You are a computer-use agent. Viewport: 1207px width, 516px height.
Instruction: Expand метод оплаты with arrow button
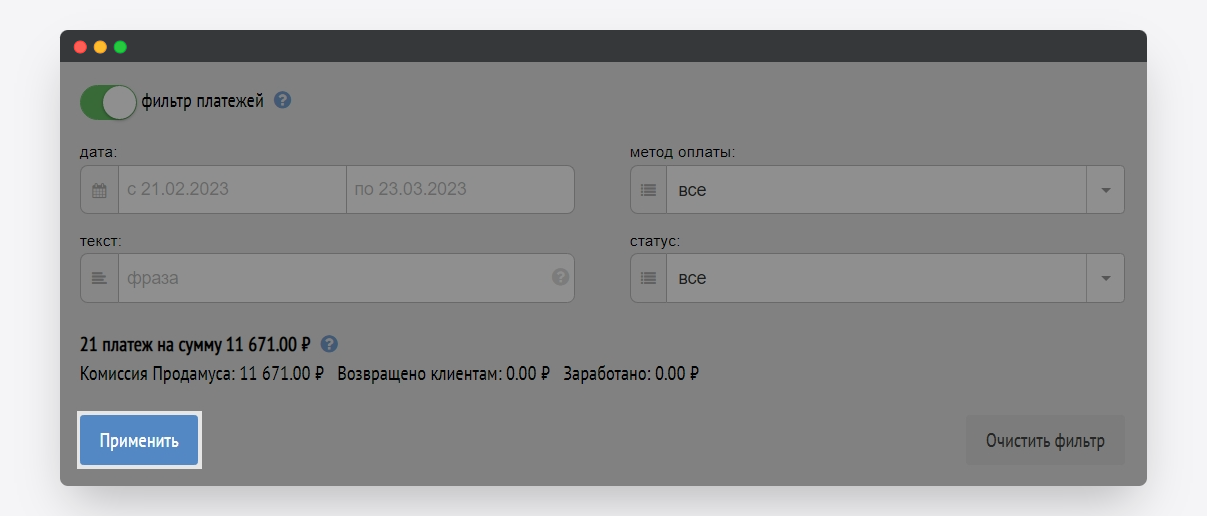pyautogui.click(x=1105, y=190)
